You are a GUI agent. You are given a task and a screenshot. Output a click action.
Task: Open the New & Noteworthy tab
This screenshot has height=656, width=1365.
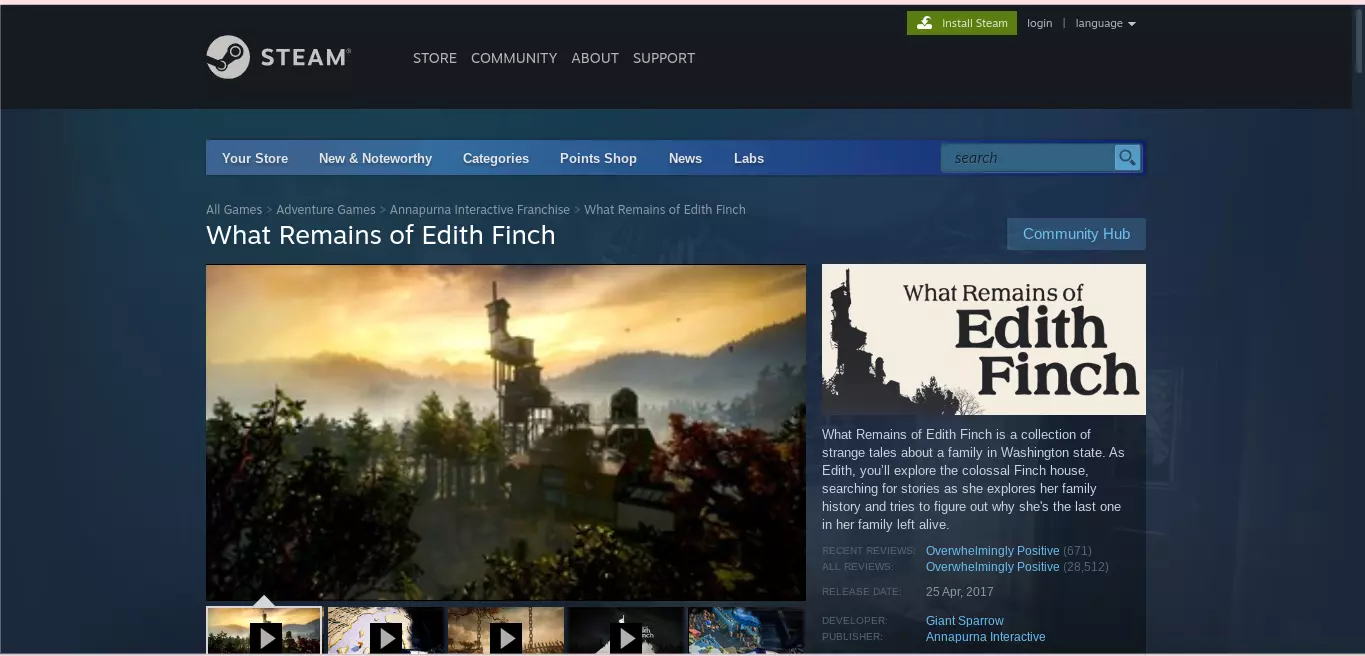375,158
